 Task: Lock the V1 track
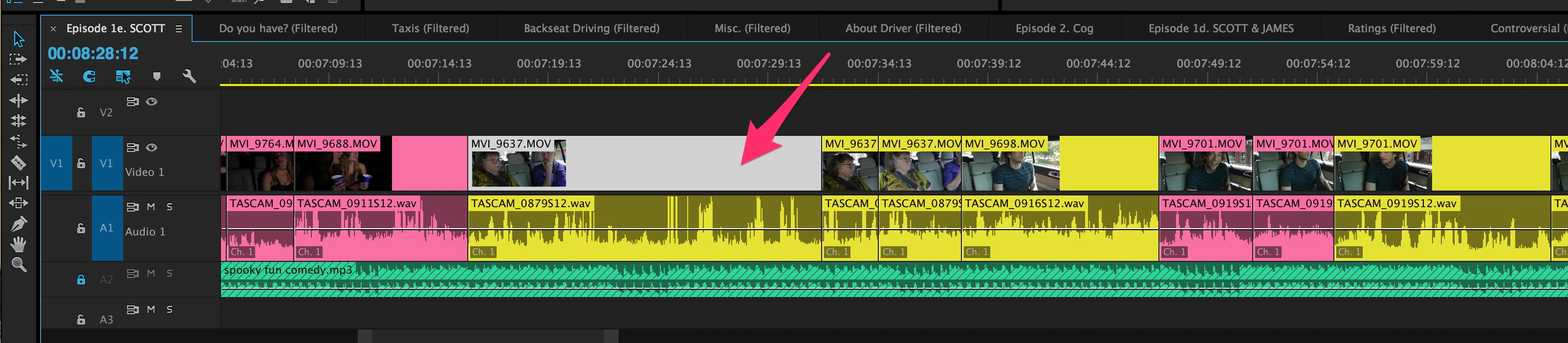click(x=81, y=163)
